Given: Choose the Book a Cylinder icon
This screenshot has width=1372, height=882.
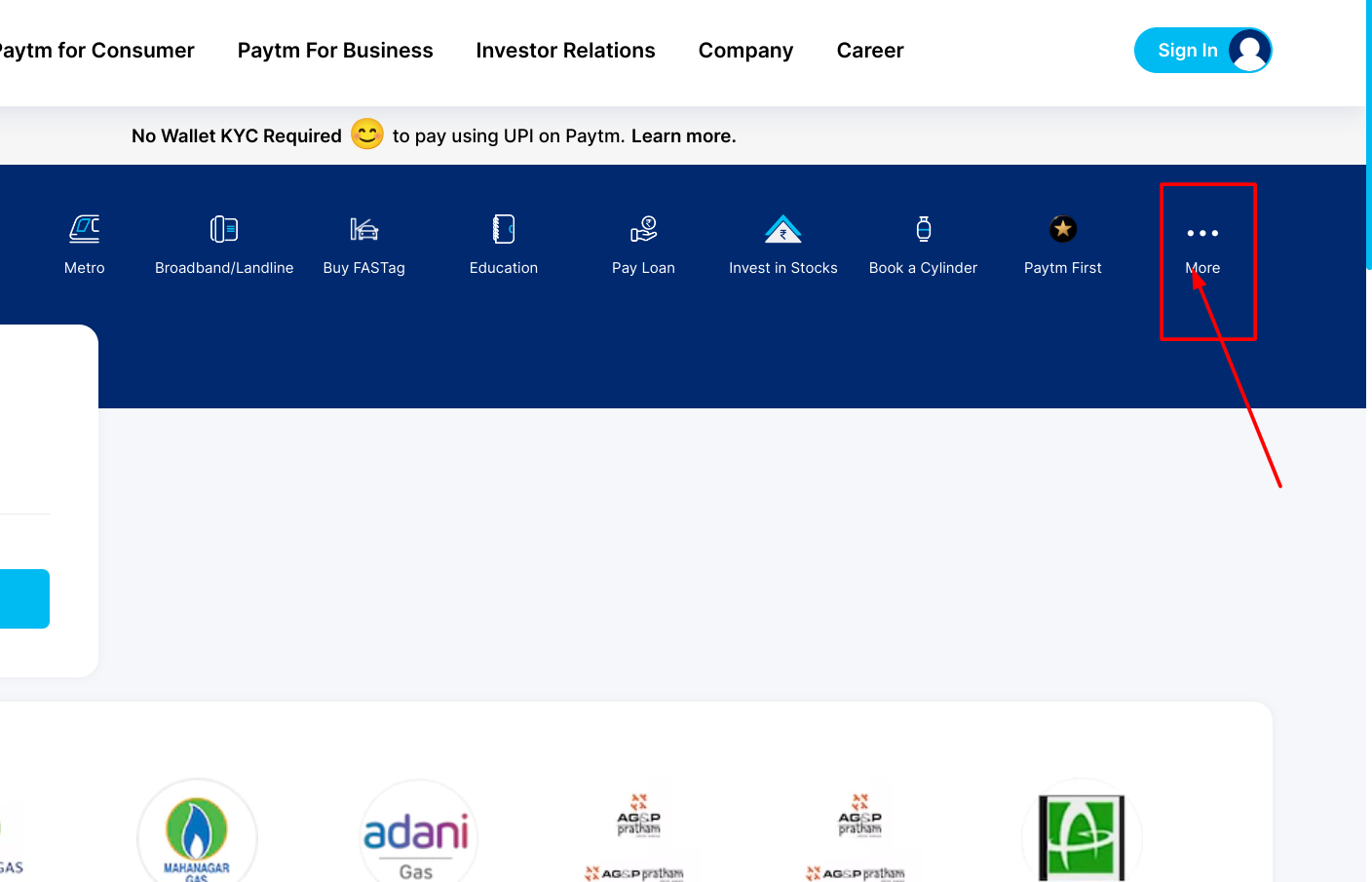Looking at the screenshot, I should tap(923, 230).
